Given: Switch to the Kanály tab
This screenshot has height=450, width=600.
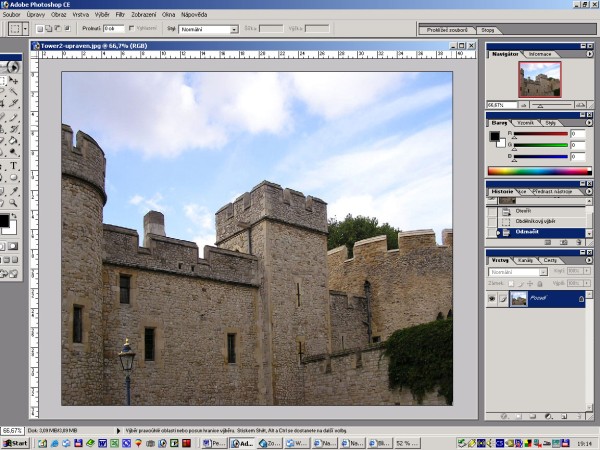Looking at the screenshot, I should tap(527, 260).
